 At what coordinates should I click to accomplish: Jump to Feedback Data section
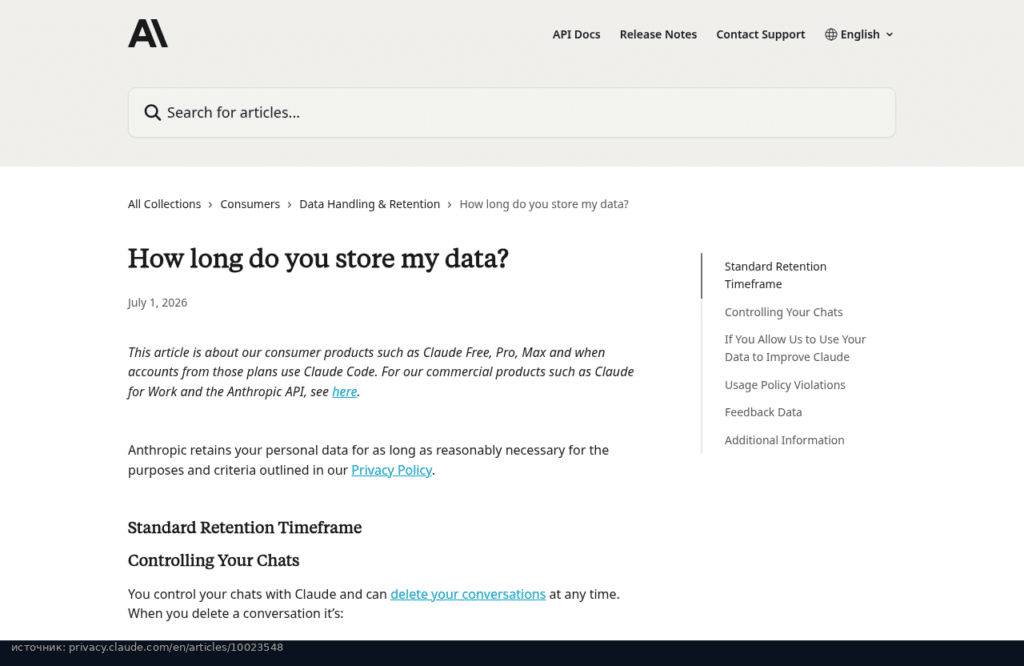tap(763, 413)
